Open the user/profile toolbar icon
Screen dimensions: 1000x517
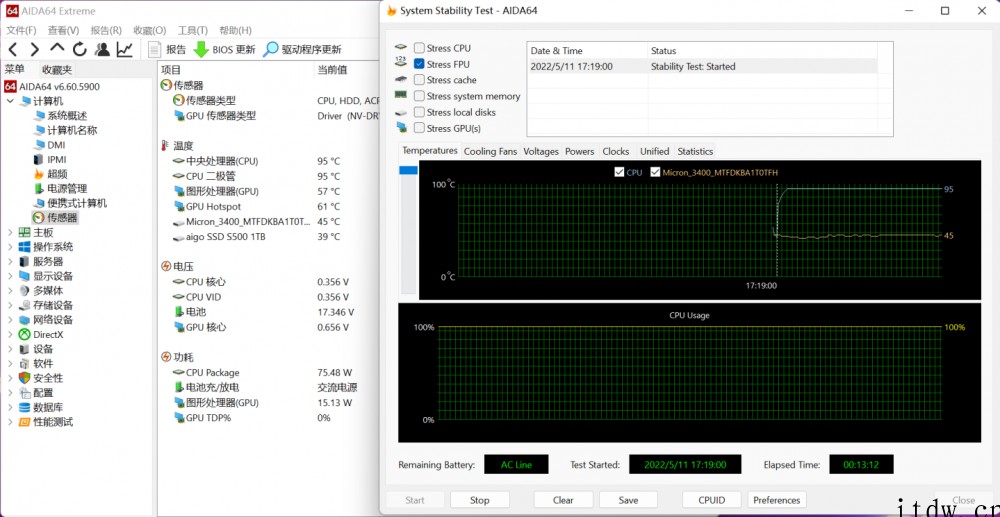[x=101, y=49]
